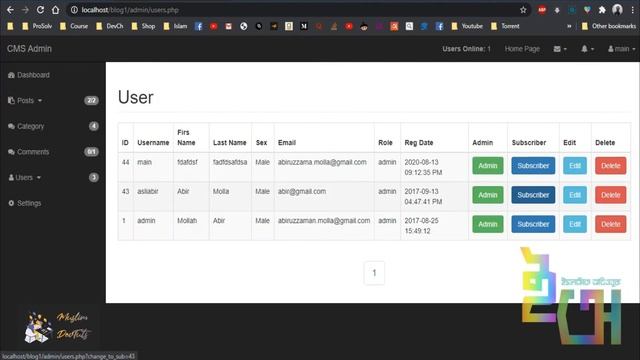Expand the Users sidebar menu

click(x=24, y=178)
